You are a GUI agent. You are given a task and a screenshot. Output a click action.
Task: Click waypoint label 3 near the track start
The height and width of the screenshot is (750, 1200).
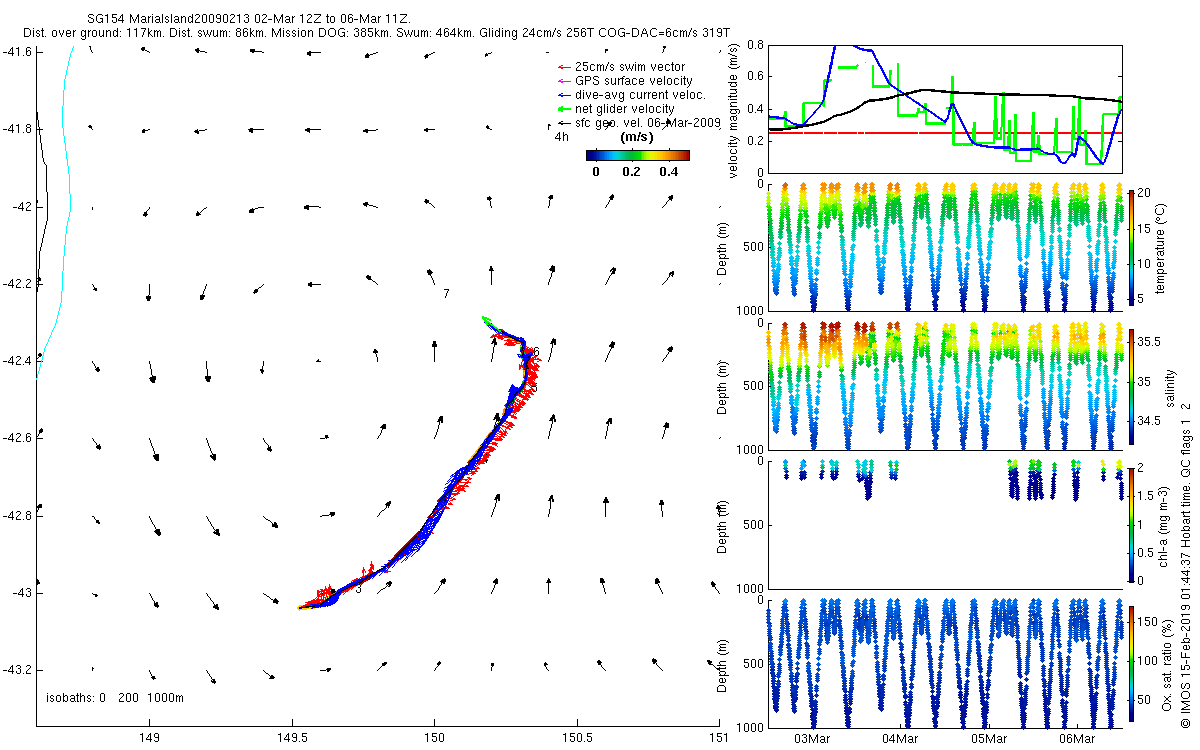[x=358, y=589]
